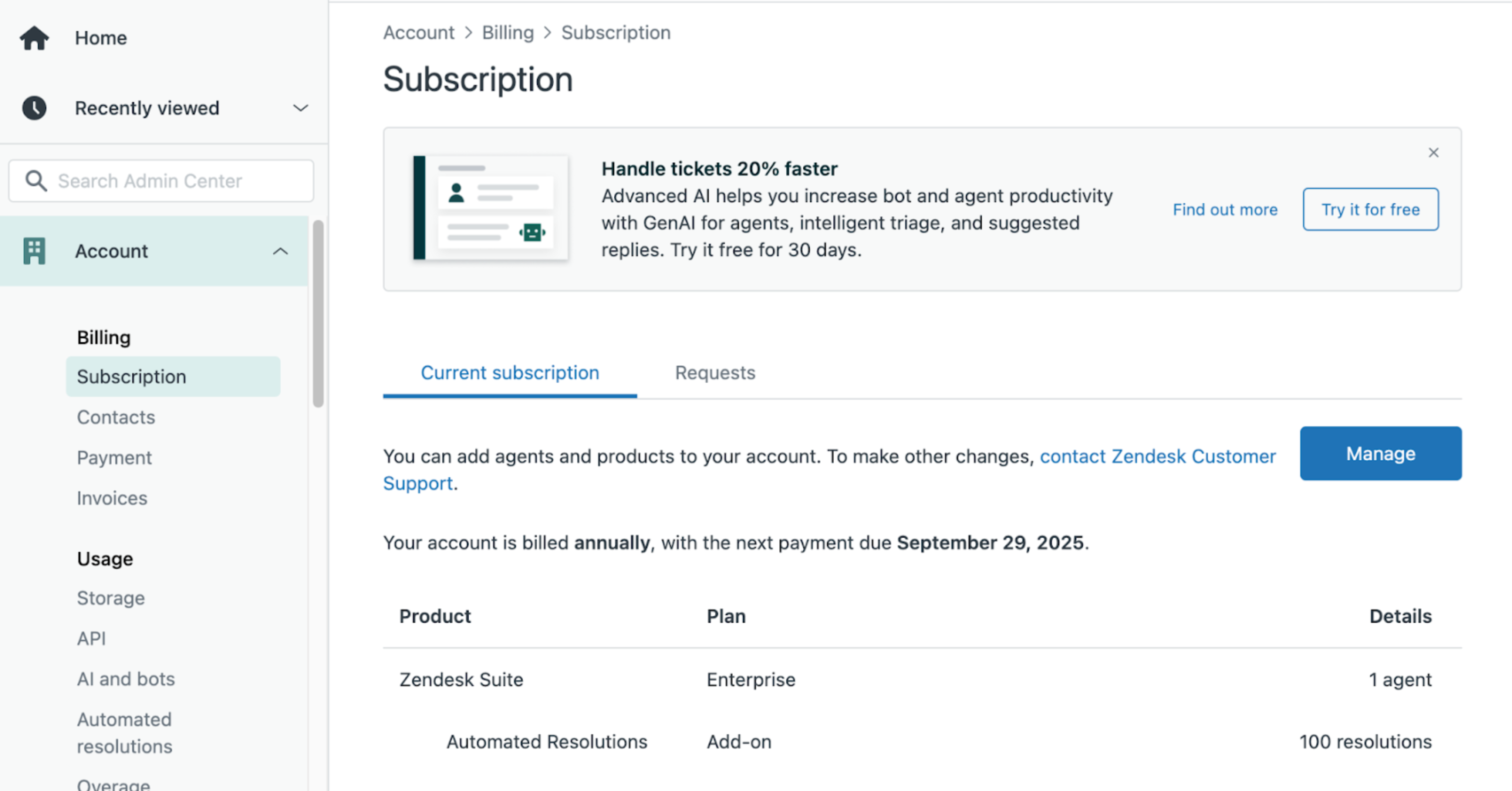This screenshot has width=1512, height=791.
Task: Collapse the Account section chevron
Action: tap(281, 251)
